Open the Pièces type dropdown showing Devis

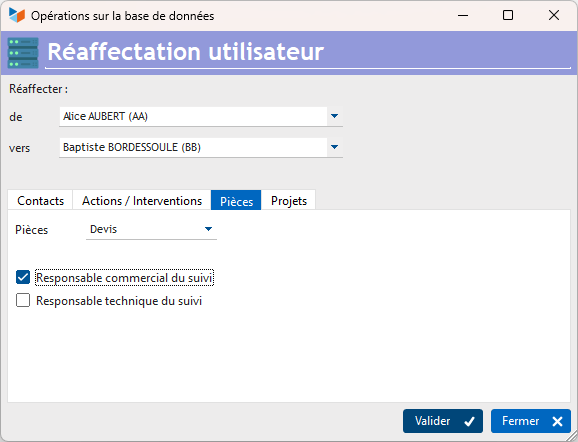click(x=152, y=229)
